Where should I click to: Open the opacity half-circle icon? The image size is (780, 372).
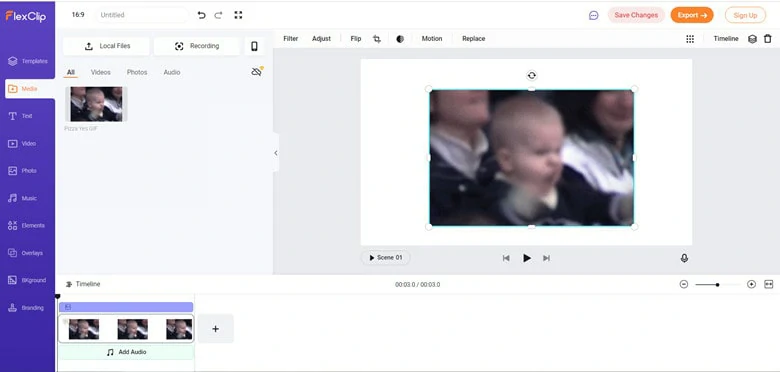[x=400, y=39]
